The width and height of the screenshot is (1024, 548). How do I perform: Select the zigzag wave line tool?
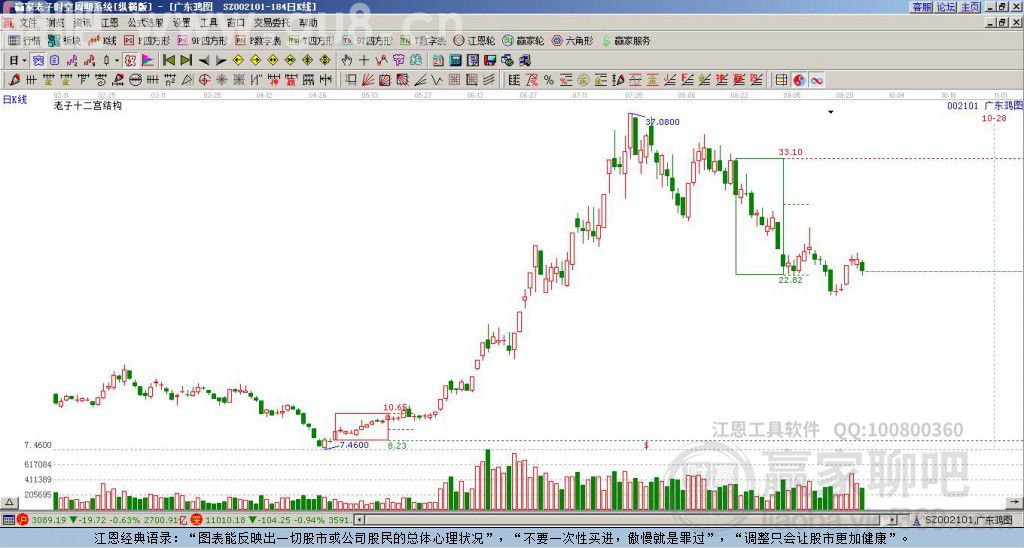tap(437, 80)
